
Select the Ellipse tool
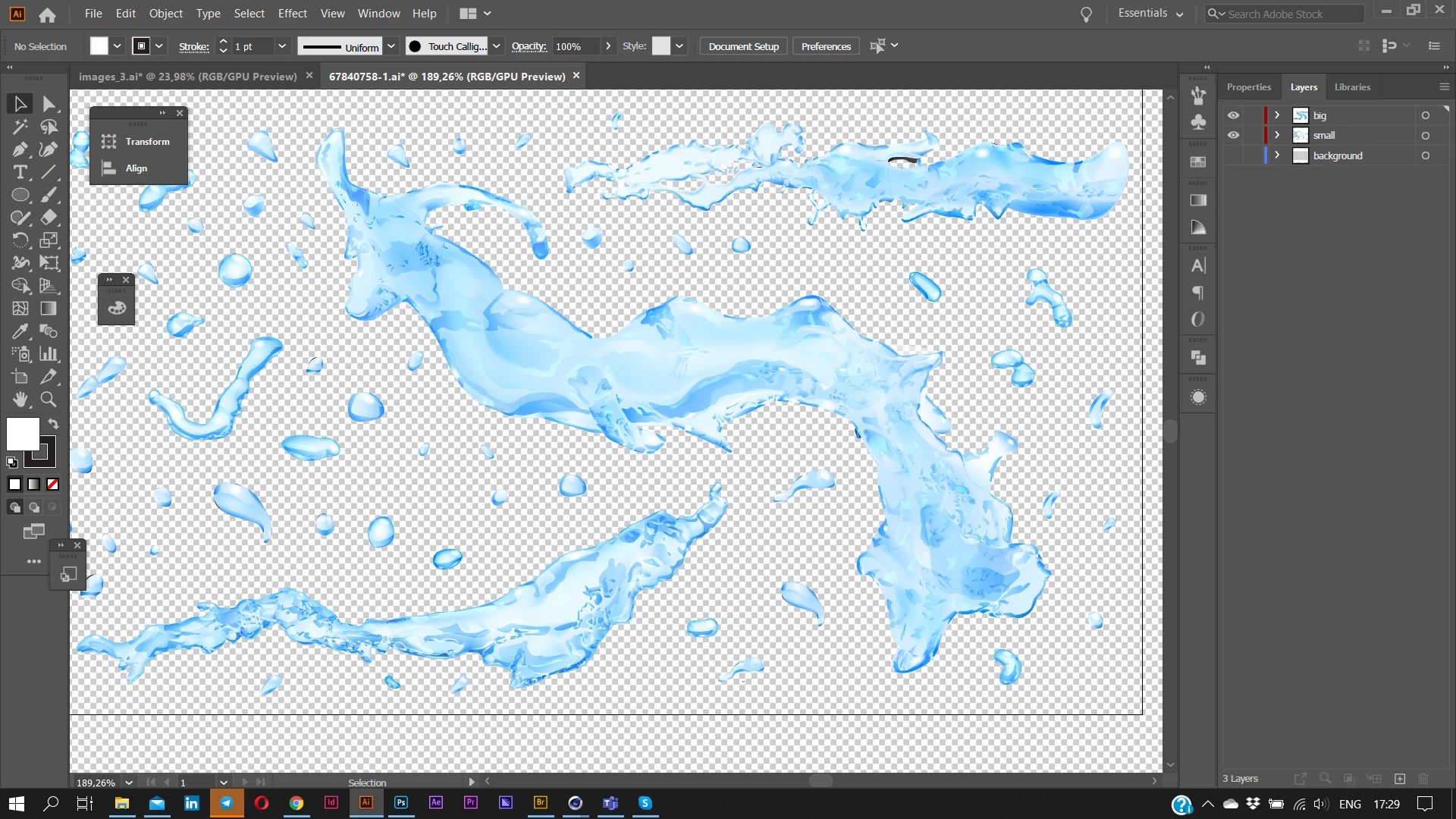pyautogui.click(x=20, y=195)
